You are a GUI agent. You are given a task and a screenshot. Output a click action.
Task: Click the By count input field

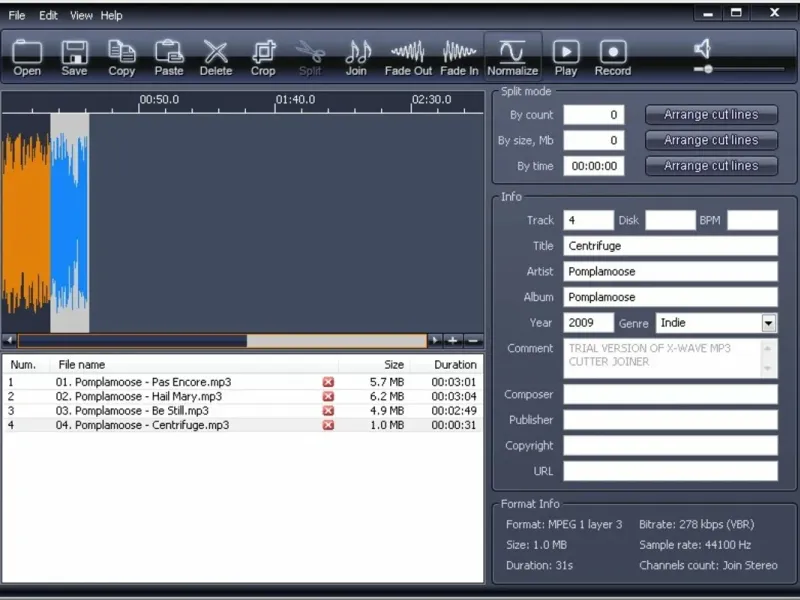tap(593, 115)
